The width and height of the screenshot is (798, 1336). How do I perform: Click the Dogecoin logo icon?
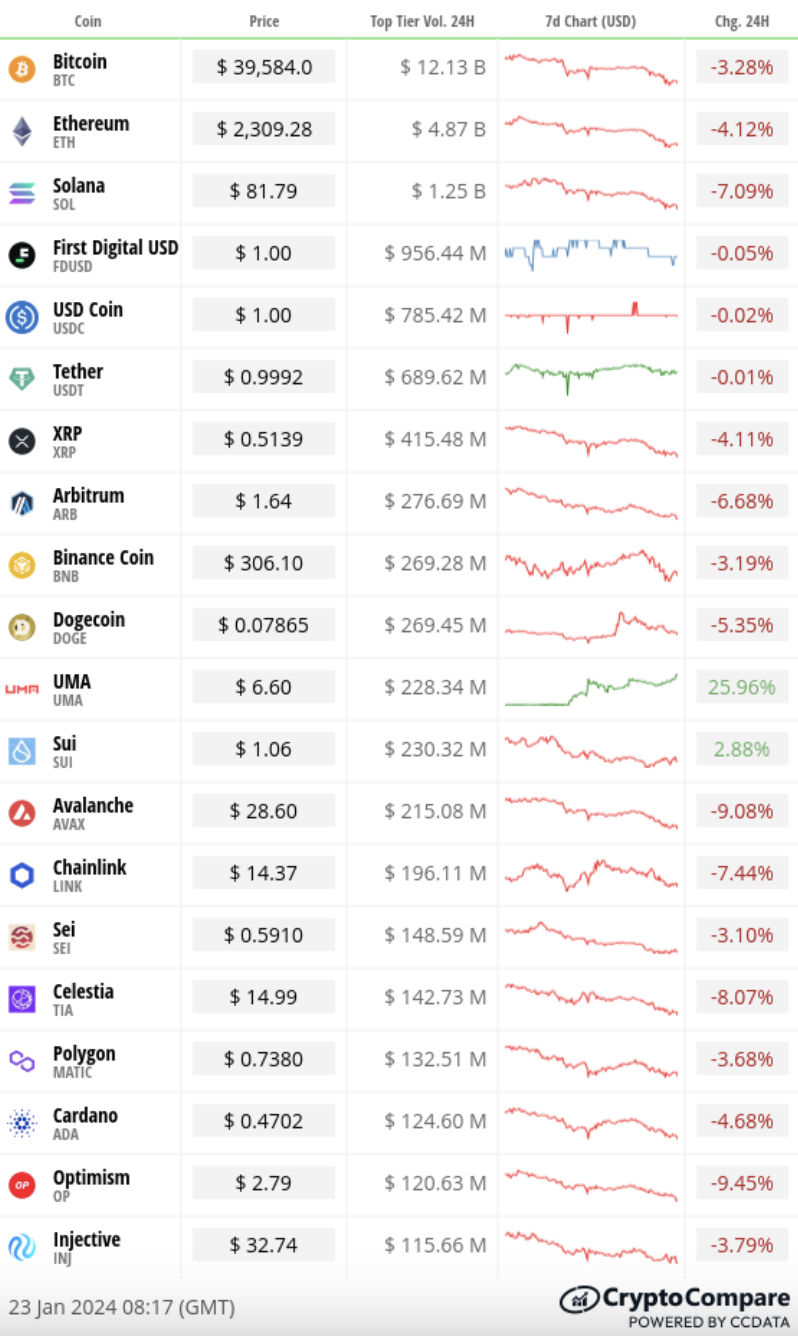(21, 627)
